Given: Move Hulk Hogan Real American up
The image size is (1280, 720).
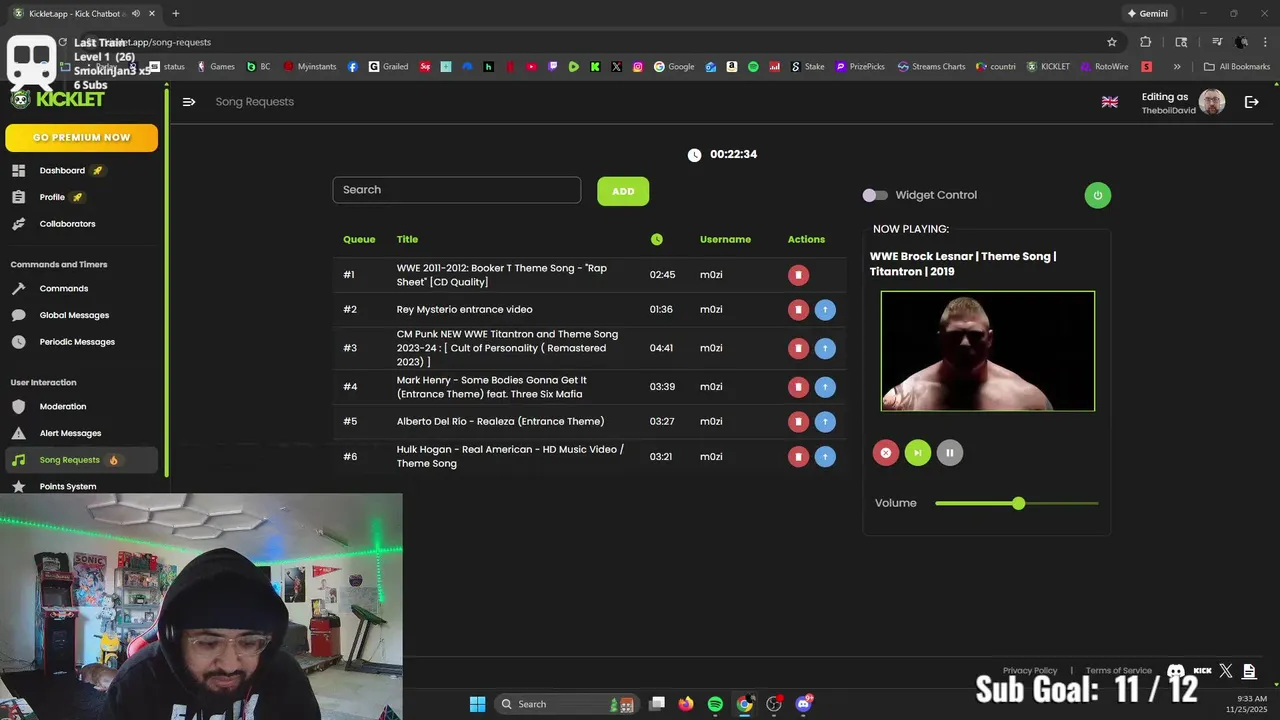Looking at the screenshot, I should pyautogui.click(x=825, y=457).
